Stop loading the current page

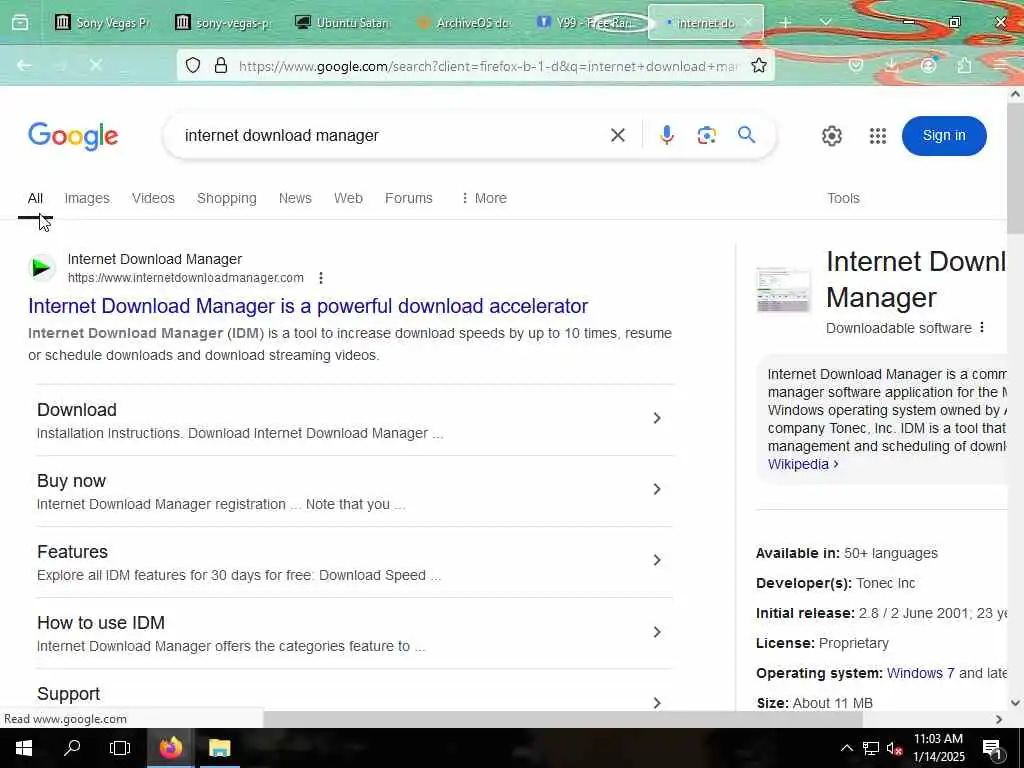(x=95, y=65)
